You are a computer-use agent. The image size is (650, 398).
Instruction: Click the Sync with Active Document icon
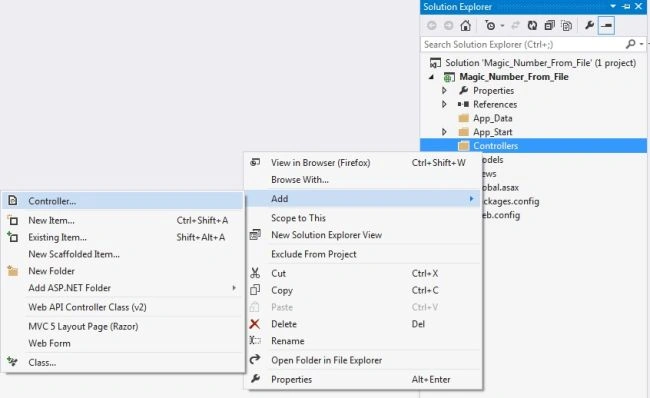coord(515,26)
